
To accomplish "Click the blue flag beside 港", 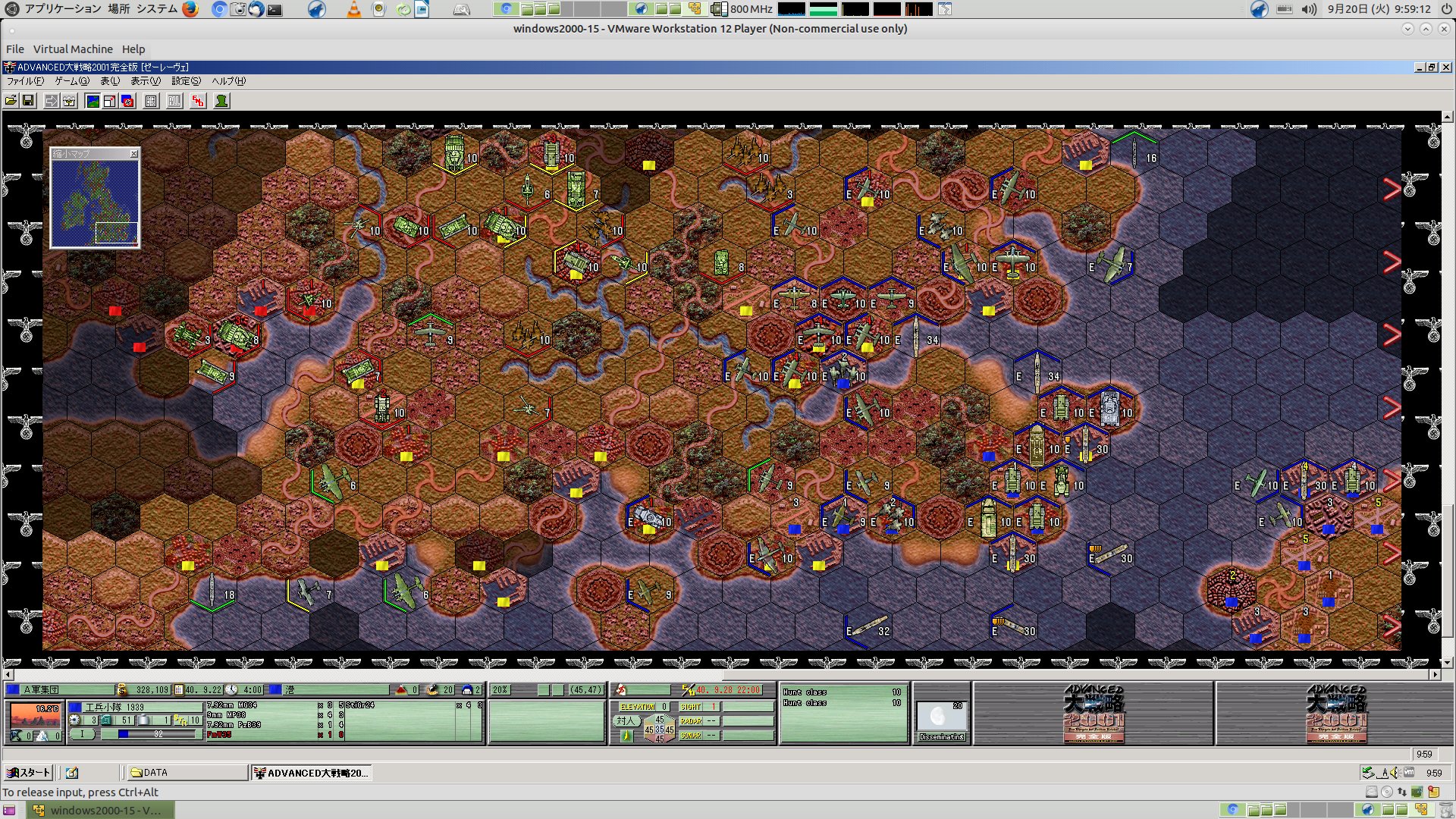I will click(x=275, y=690).
